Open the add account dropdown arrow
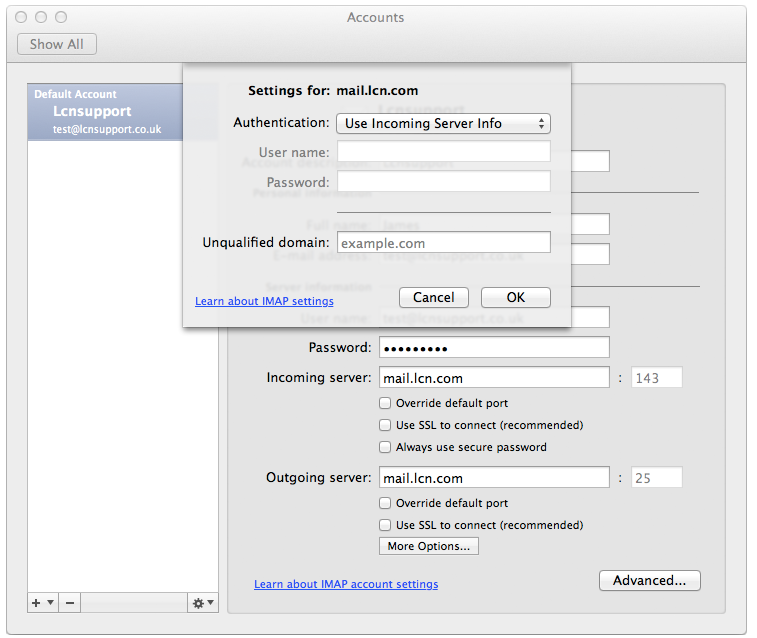 pyautogui.click(x=50, y=602)
